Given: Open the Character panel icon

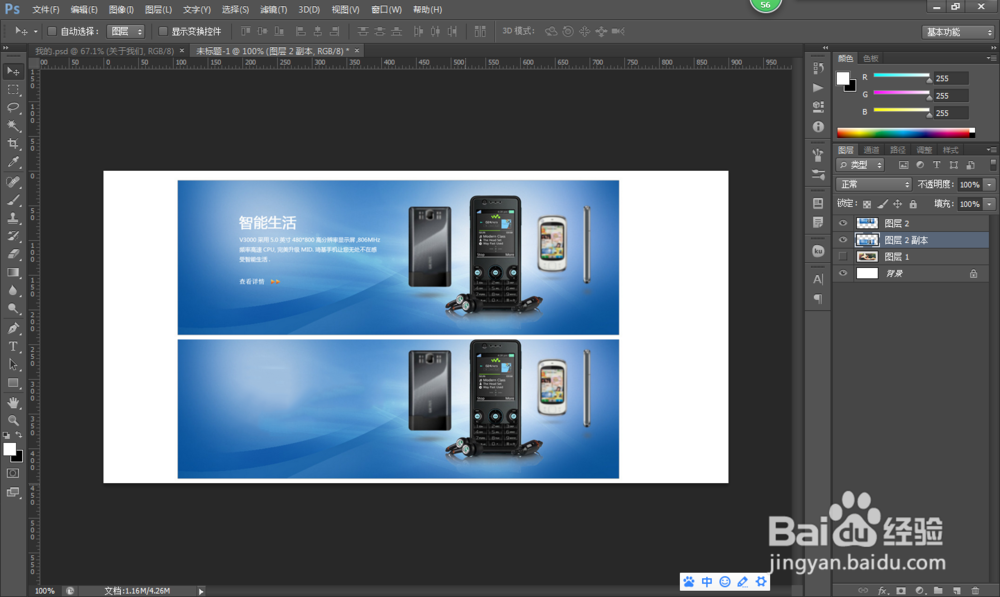Looking at the screenshot, I should point(818,279).
